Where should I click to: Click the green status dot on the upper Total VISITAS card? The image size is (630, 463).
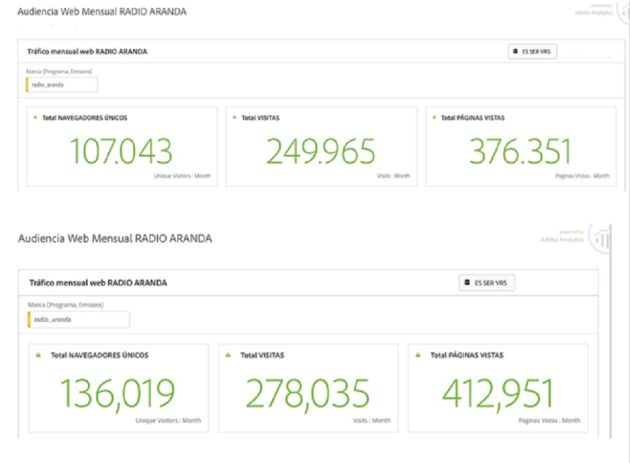pyautogui.click(x=235, y=117)
